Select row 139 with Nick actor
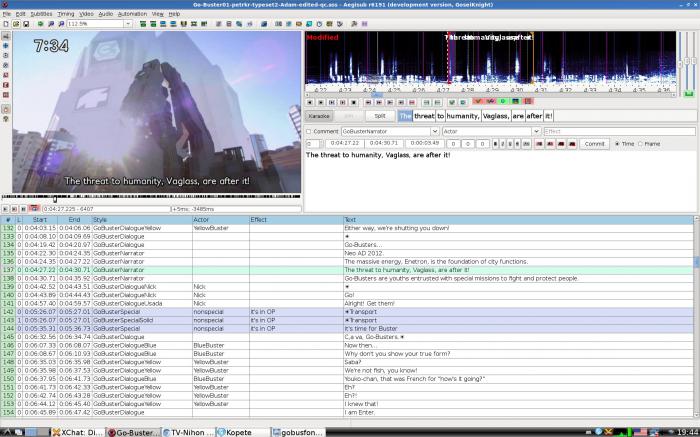The image size is (700, 437). click(x=347, y=287)
